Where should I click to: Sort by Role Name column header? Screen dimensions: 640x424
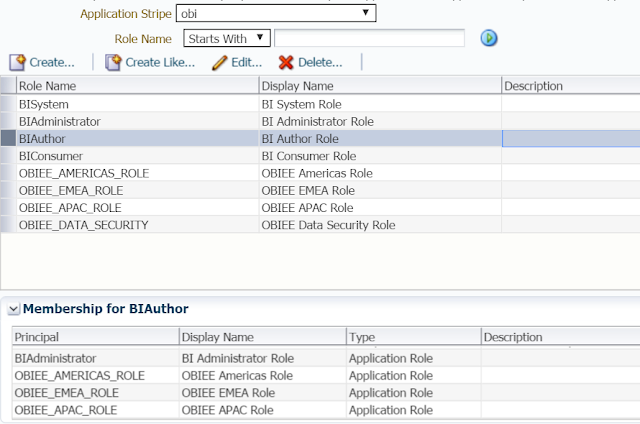click(138, 86)
